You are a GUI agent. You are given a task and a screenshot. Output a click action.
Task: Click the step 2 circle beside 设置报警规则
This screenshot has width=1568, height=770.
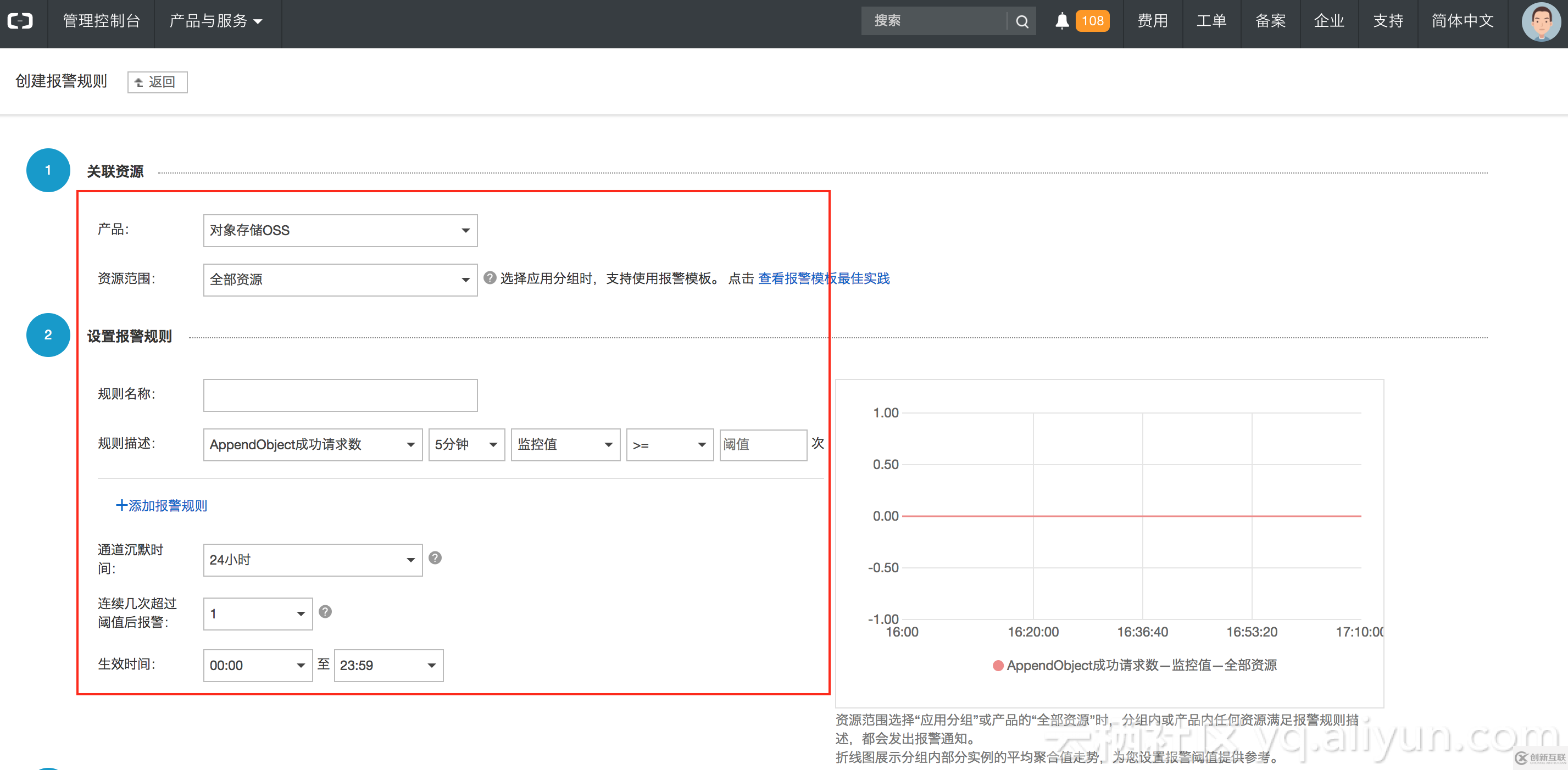tap(47, 335)
